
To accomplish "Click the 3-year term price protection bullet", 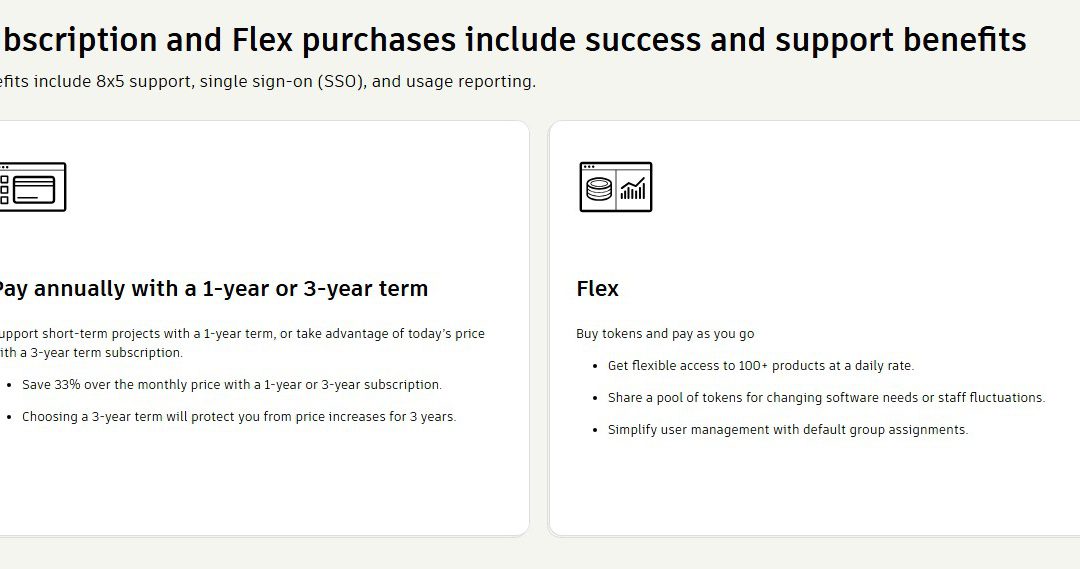I will coord(239,416).
